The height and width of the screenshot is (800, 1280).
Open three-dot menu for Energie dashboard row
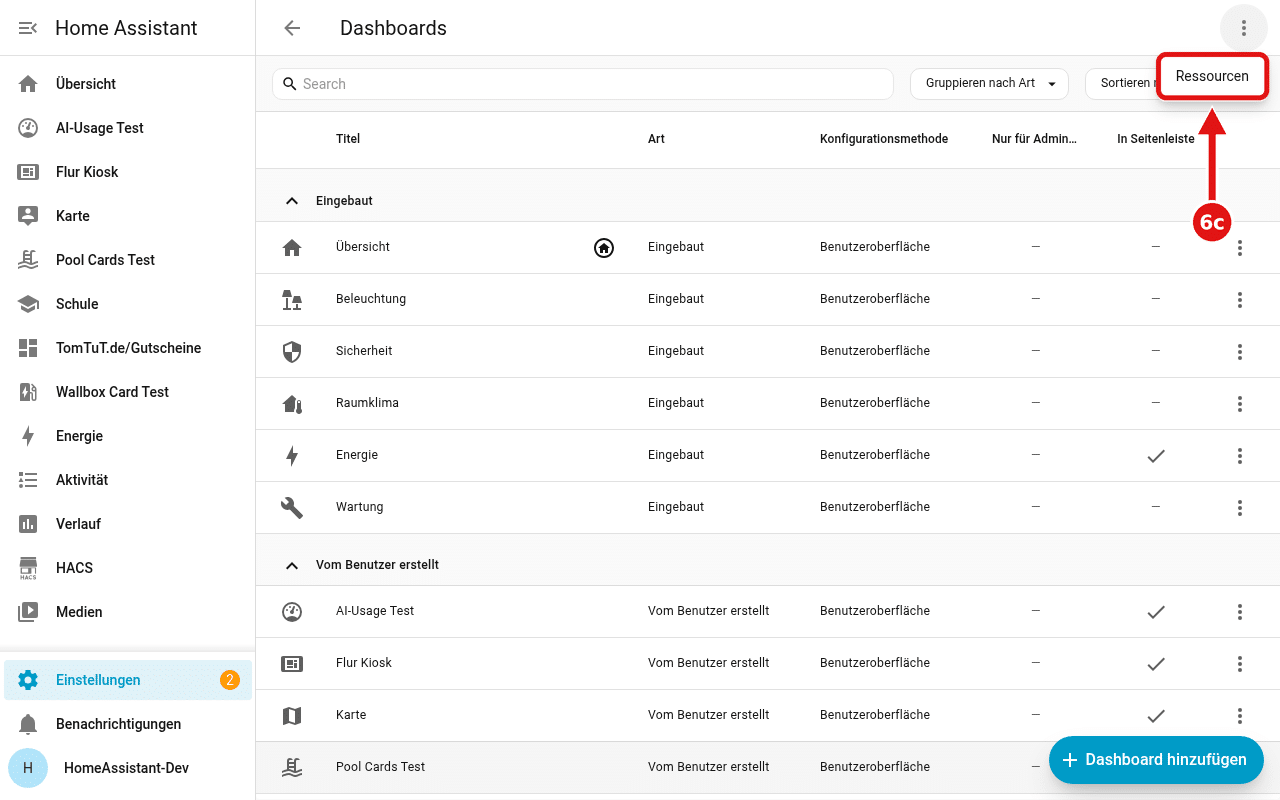click(1240, 456)
